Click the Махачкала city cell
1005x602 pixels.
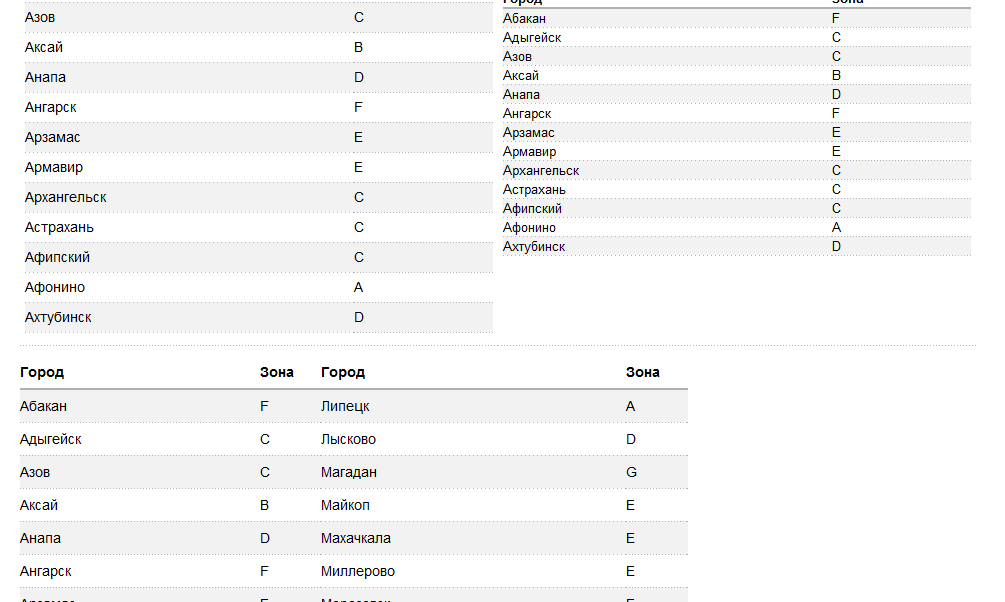pos(356,538)
